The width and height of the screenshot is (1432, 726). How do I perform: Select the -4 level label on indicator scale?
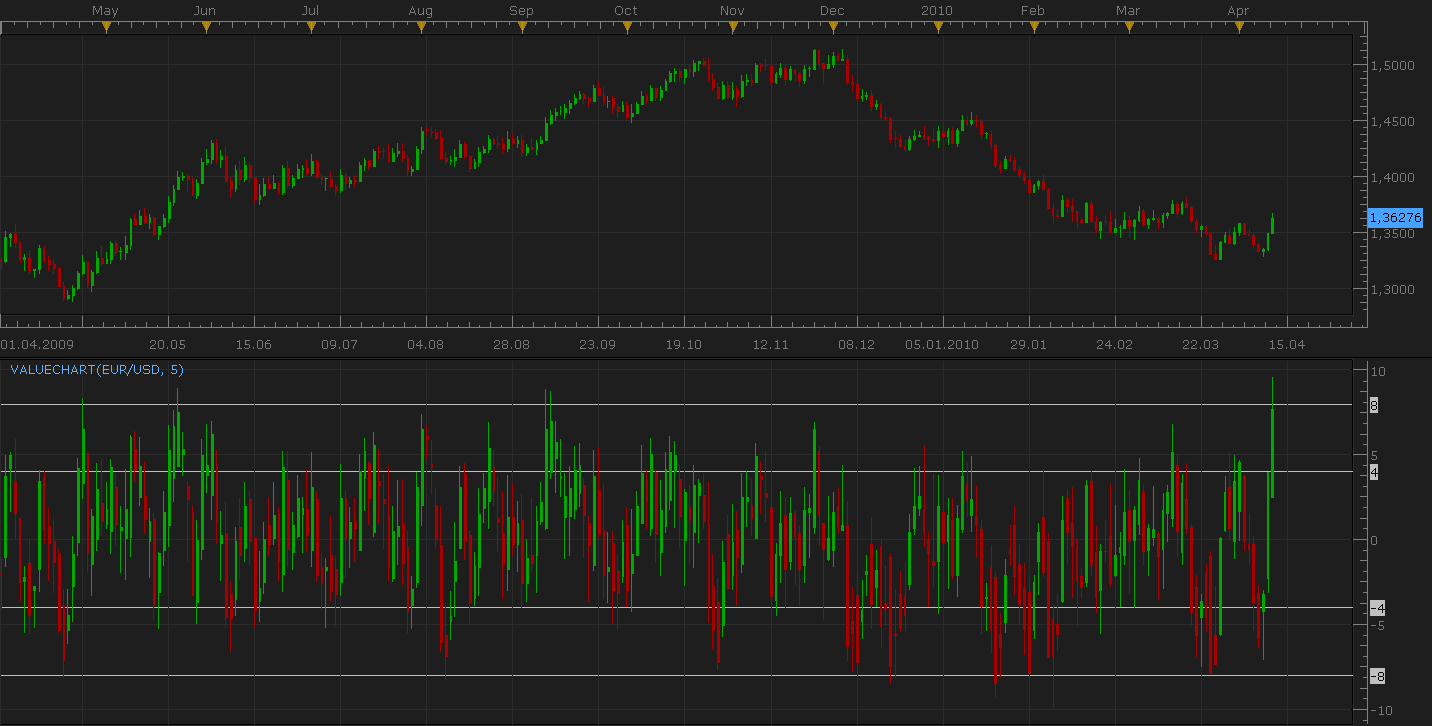[1377, 608]
